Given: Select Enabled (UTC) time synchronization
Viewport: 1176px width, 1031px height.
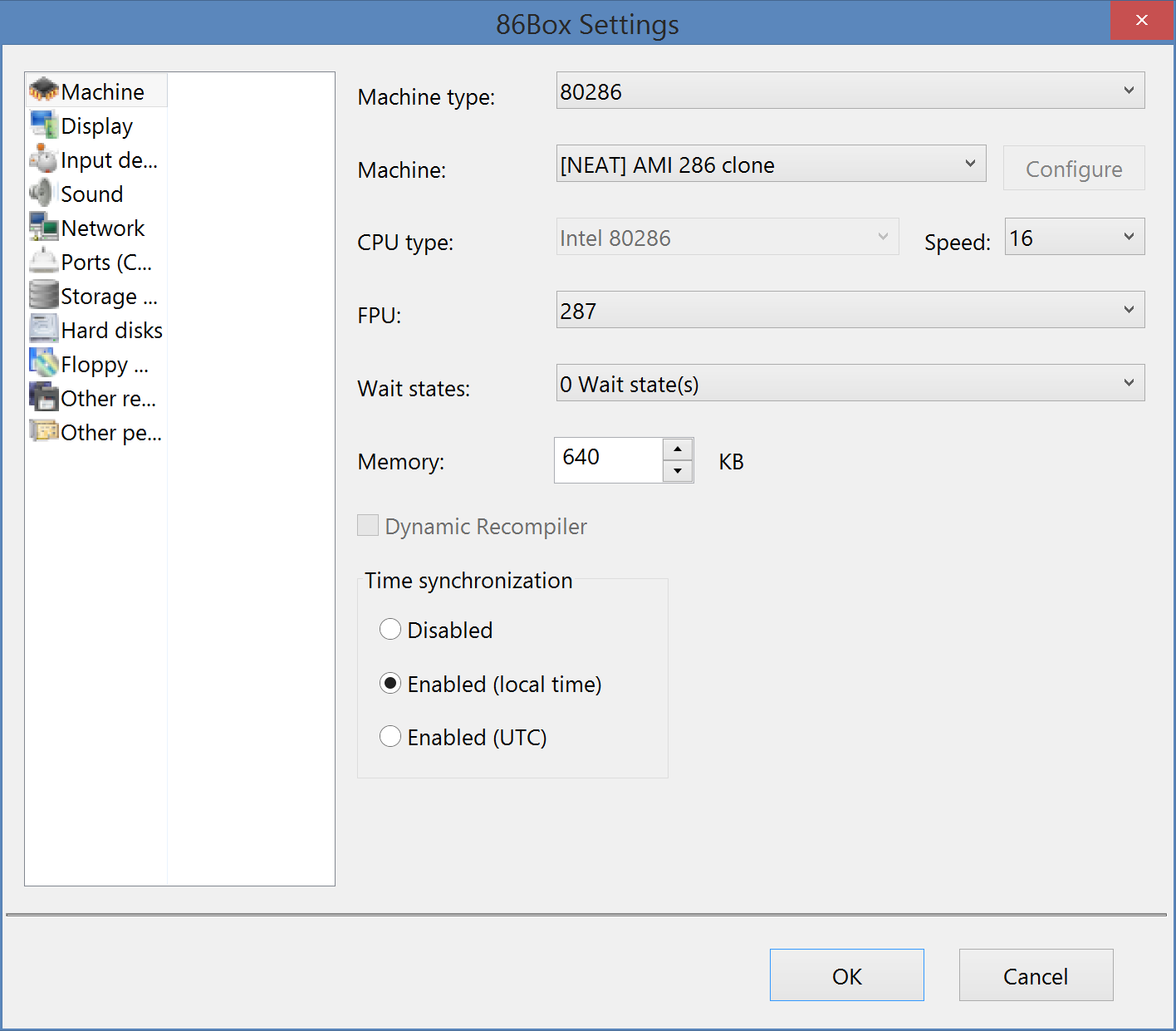Looking at the screenshot, I should (x=390, y=736).
